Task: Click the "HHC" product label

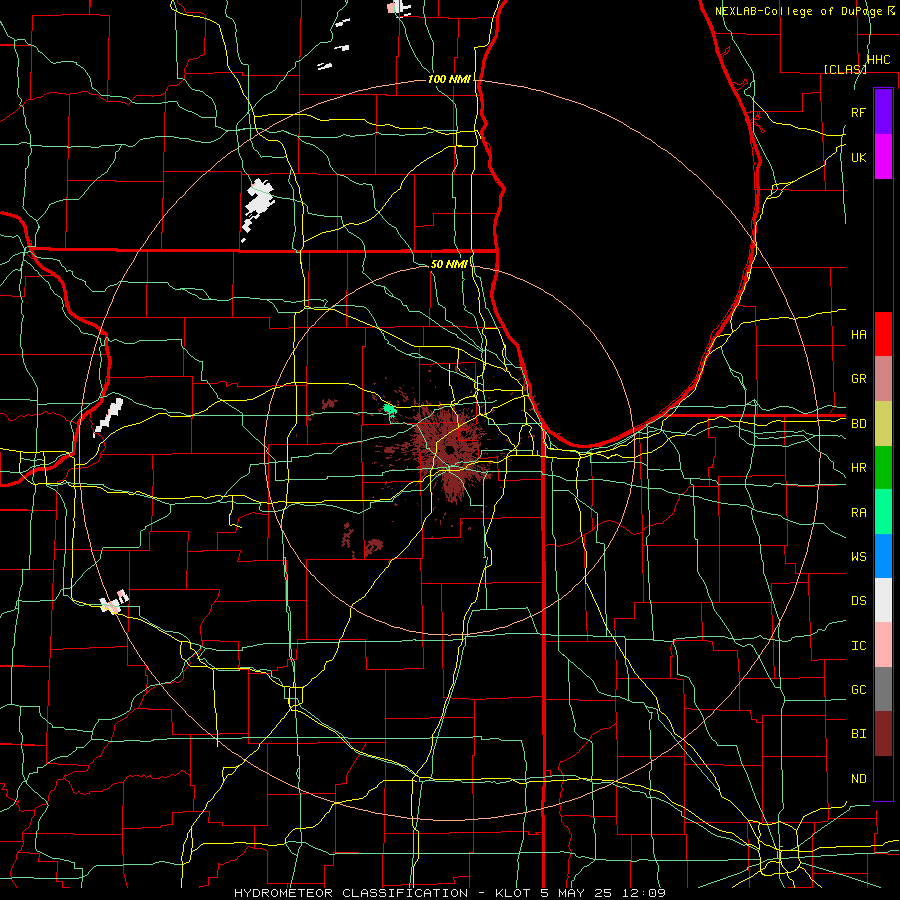Action: tap(878, 60)
